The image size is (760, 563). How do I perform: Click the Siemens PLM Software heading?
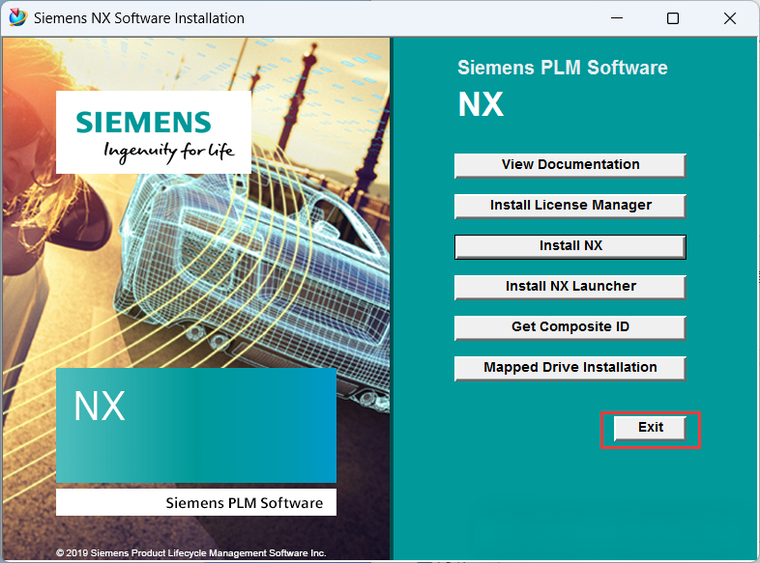(562, 68)
